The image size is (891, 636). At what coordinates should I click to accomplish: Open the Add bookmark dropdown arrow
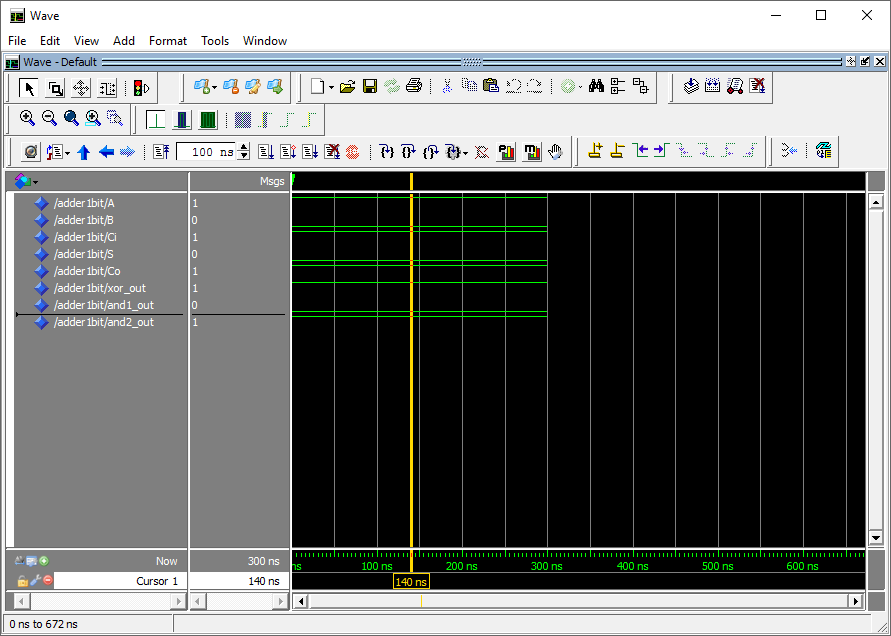point(214,88)
